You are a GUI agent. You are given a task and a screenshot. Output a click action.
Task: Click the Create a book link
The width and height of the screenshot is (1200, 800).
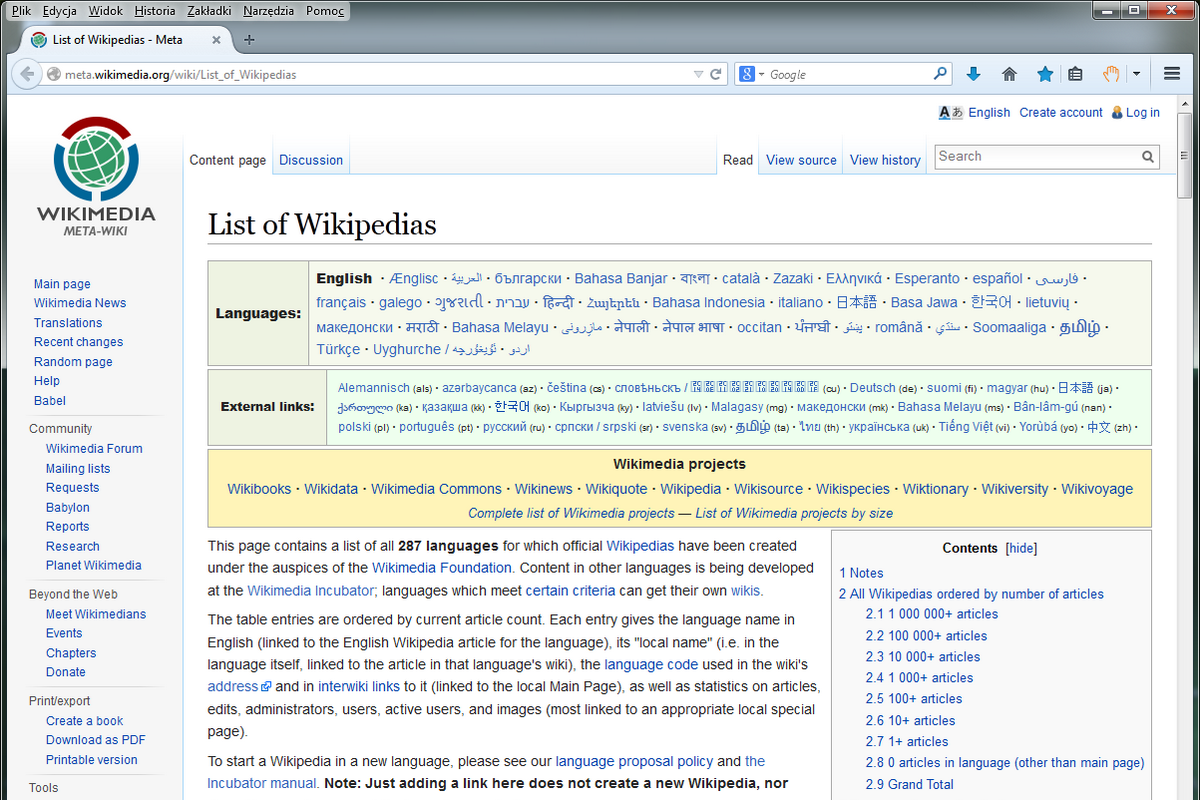[85, 720]
